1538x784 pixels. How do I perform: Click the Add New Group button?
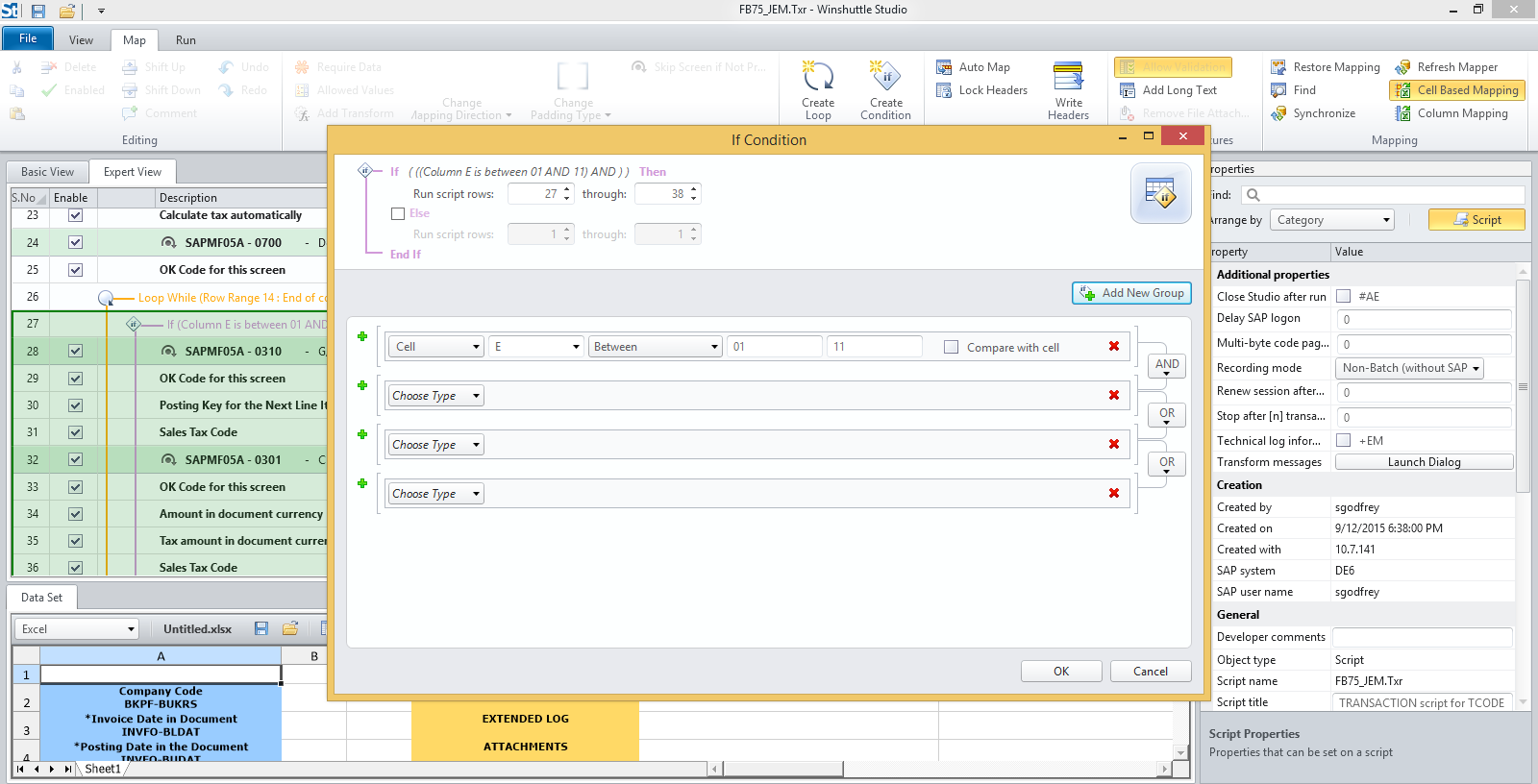tap(1131, 293)
